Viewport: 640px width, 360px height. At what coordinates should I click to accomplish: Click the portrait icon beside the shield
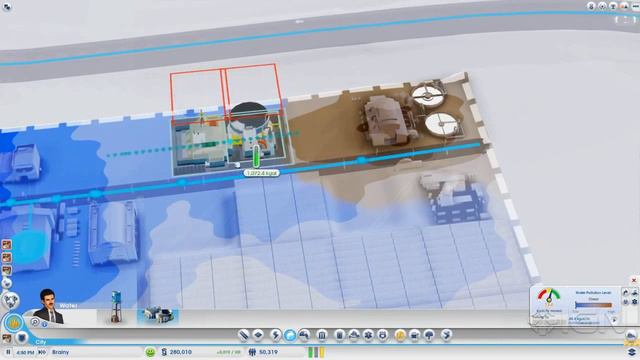point(7,338)
